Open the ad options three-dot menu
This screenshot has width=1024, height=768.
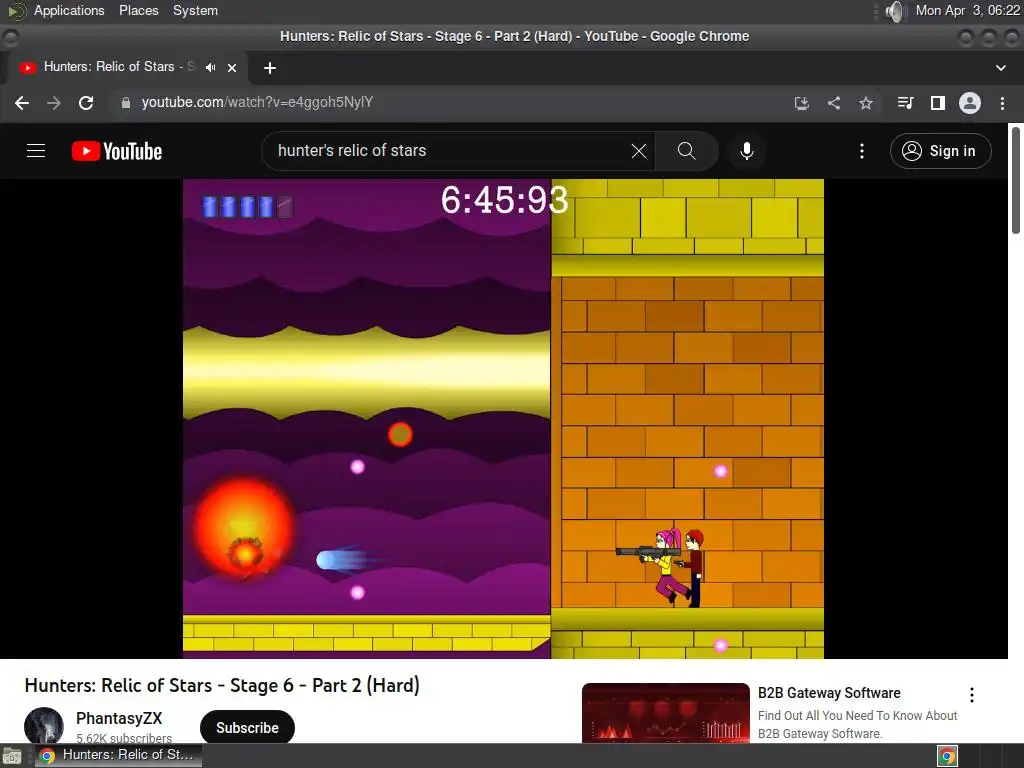[x=972, y=695]
